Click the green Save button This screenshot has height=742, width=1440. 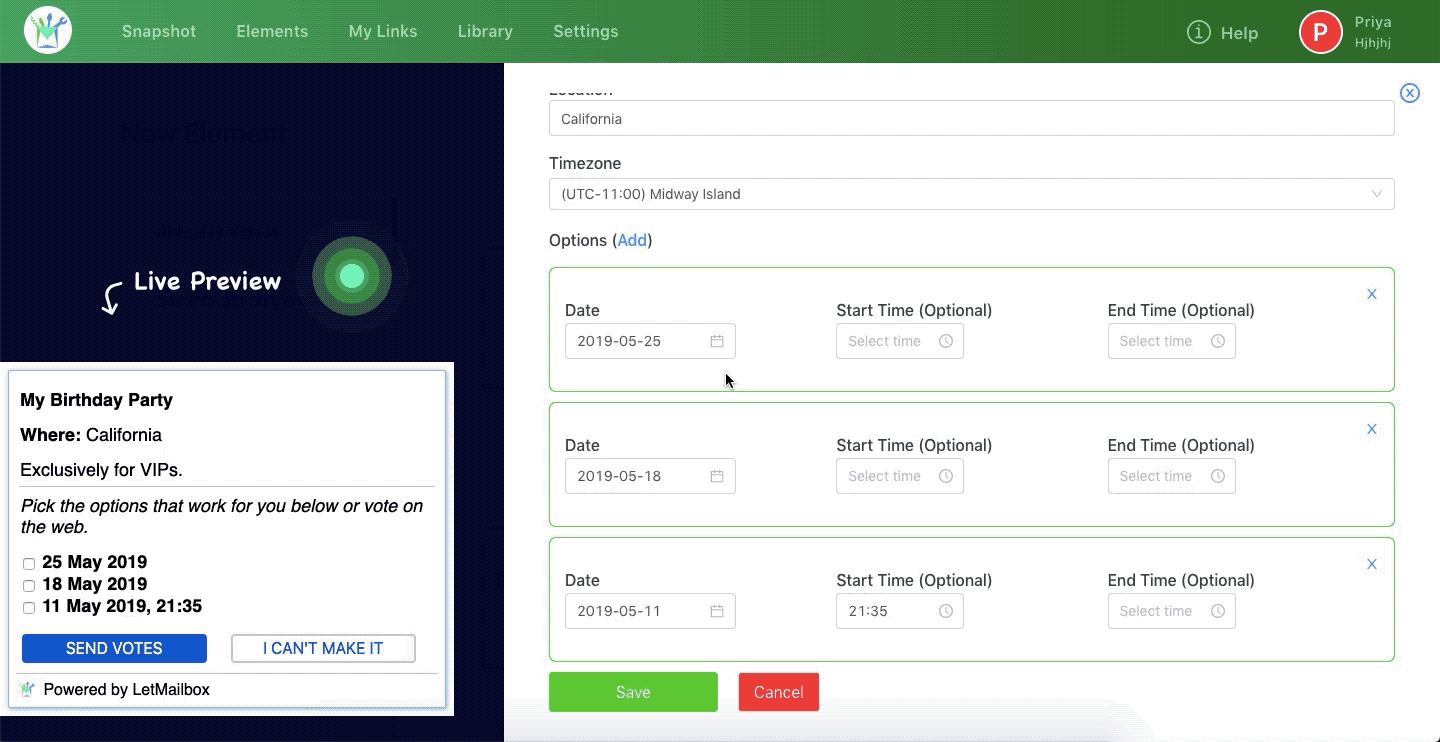click(633, 692)
